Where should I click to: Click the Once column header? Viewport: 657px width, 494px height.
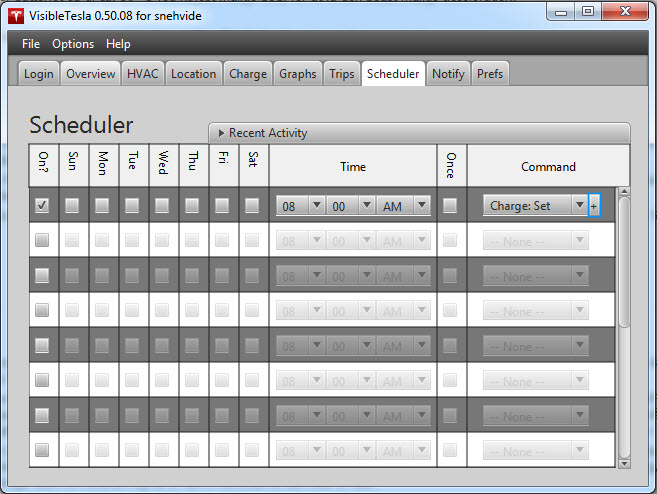(x=451, y=166)
